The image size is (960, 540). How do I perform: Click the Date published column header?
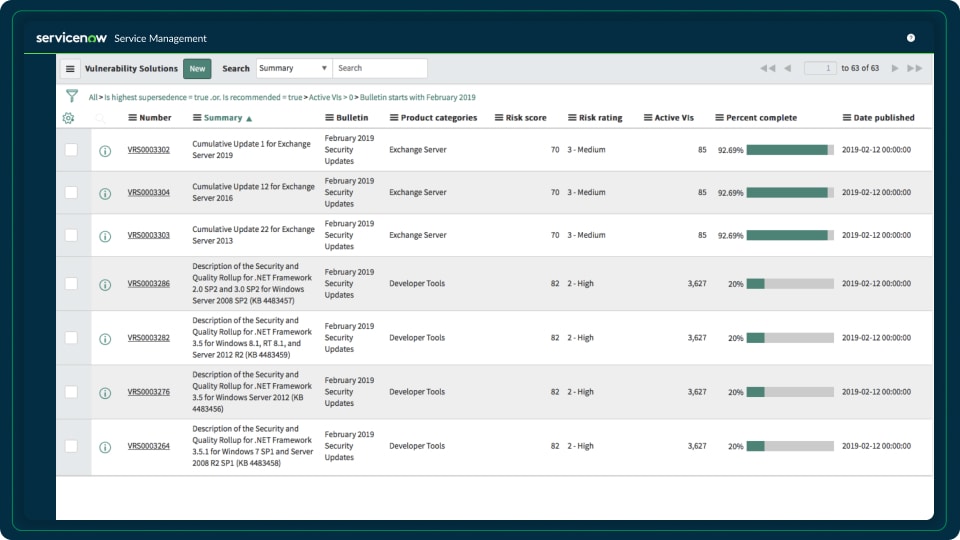click(883, 118)
